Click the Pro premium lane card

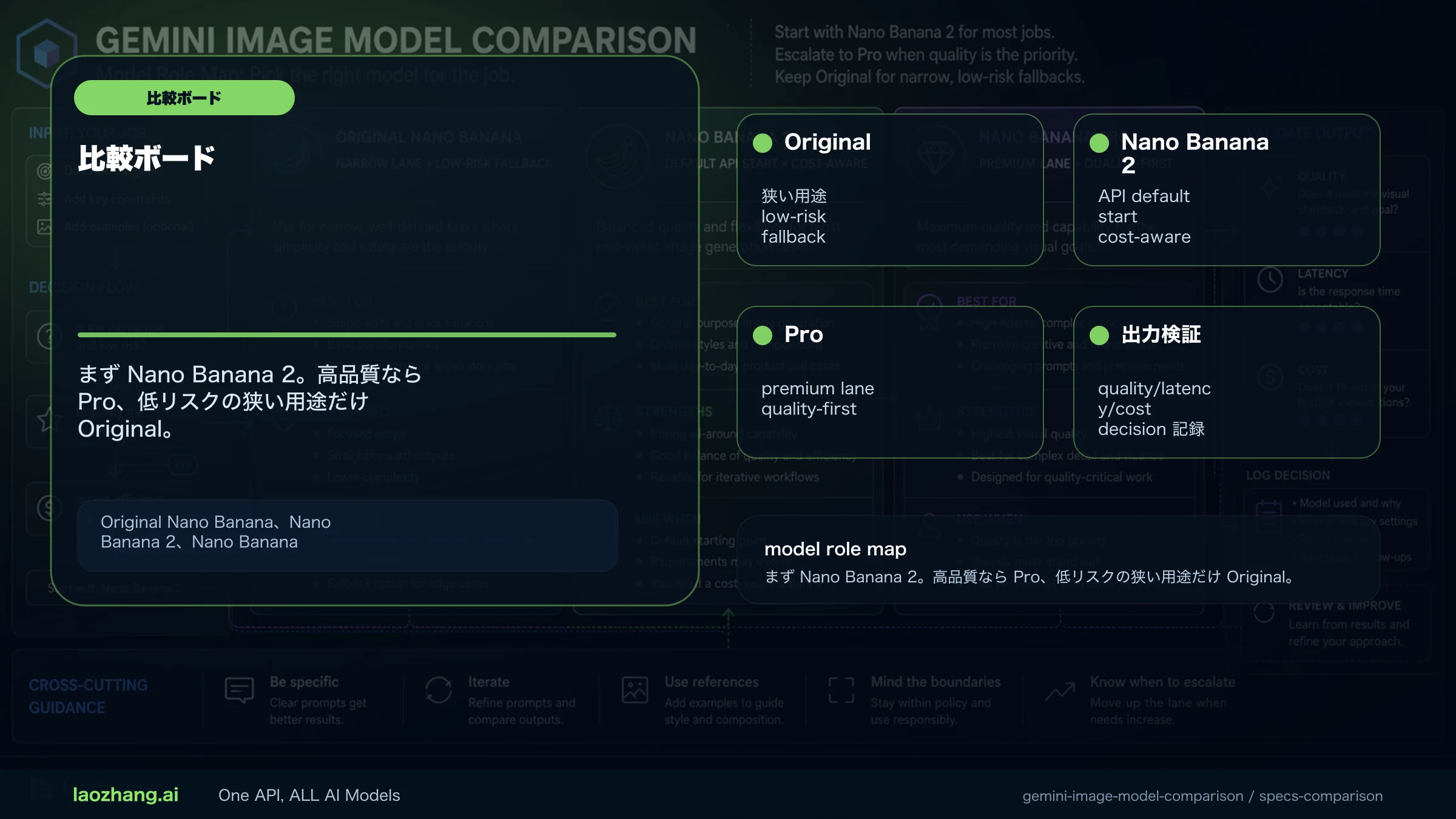click(x=890, y=382)
